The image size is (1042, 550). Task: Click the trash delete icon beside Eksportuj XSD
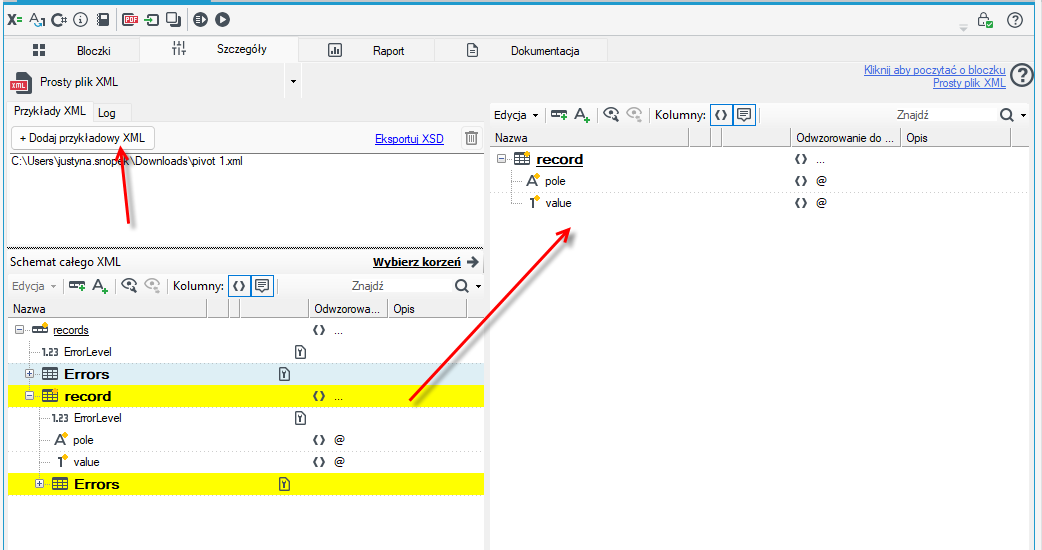coord(471,138)
